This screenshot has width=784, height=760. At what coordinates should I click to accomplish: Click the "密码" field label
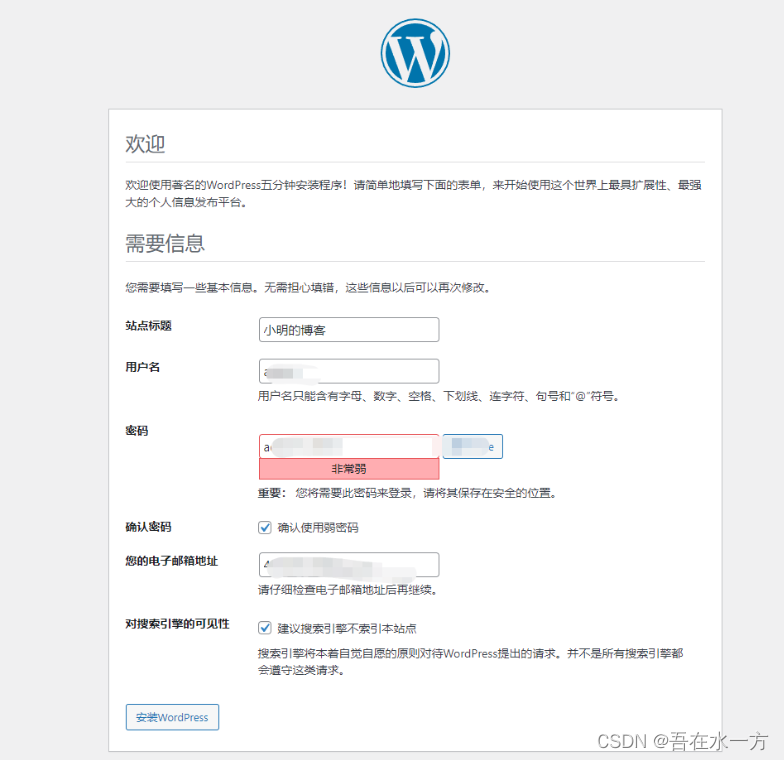(136, 430)
